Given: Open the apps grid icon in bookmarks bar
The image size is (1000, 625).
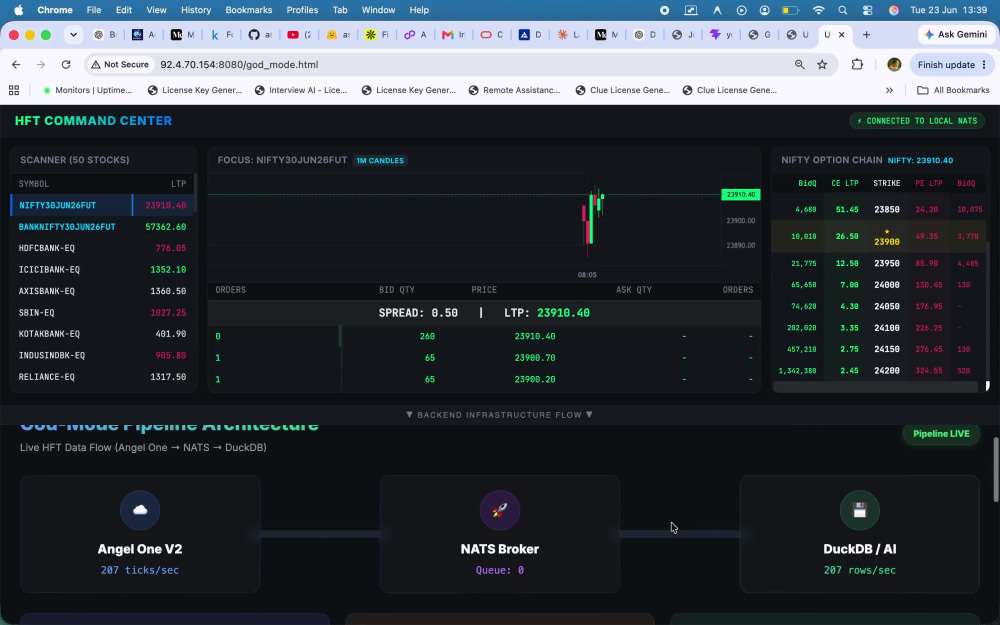Looking at the screenshot, I should [14, 90].
